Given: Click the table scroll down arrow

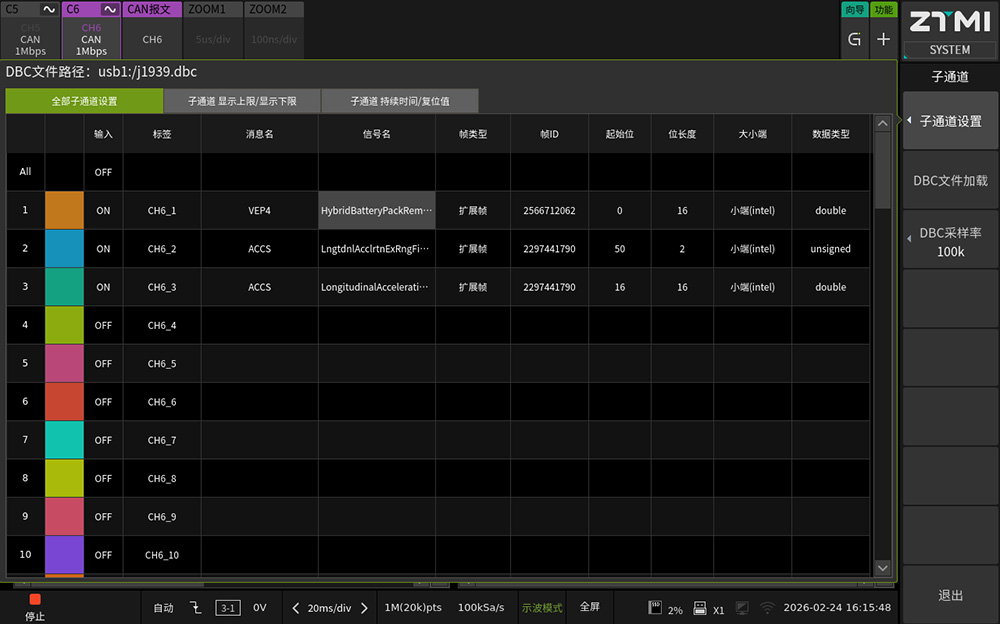Looking at the screenshot, I should [x=882, y=567].
